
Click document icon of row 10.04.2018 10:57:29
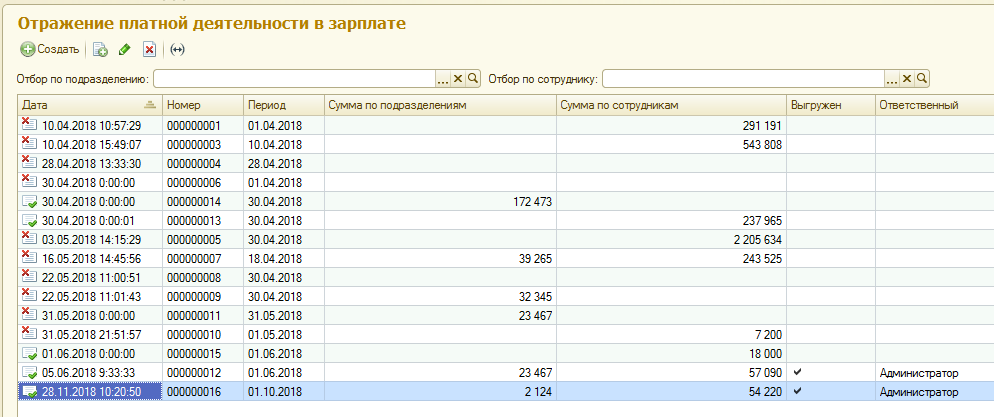[29, 125]
